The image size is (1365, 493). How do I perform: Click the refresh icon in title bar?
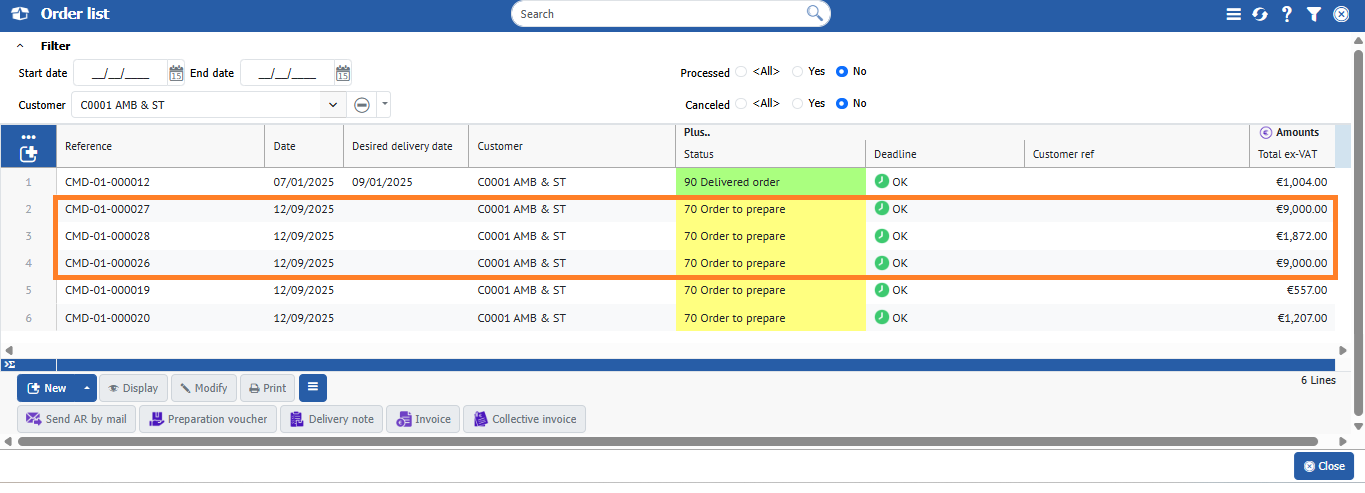click(1261, 14)
